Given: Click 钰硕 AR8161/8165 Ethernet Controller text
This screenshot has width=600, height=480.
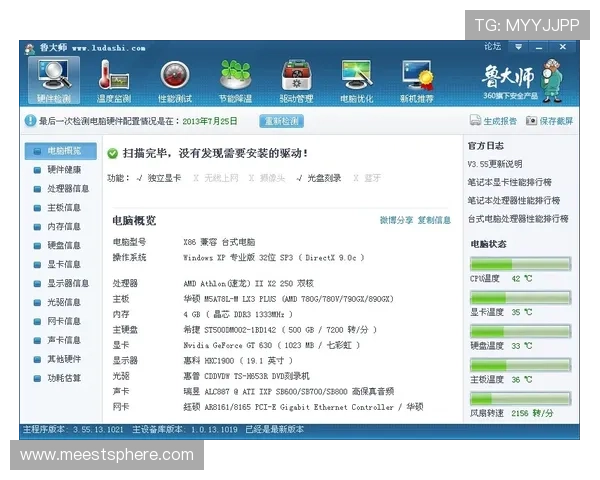Looking at the screenshot, I should tap(303, 407).
